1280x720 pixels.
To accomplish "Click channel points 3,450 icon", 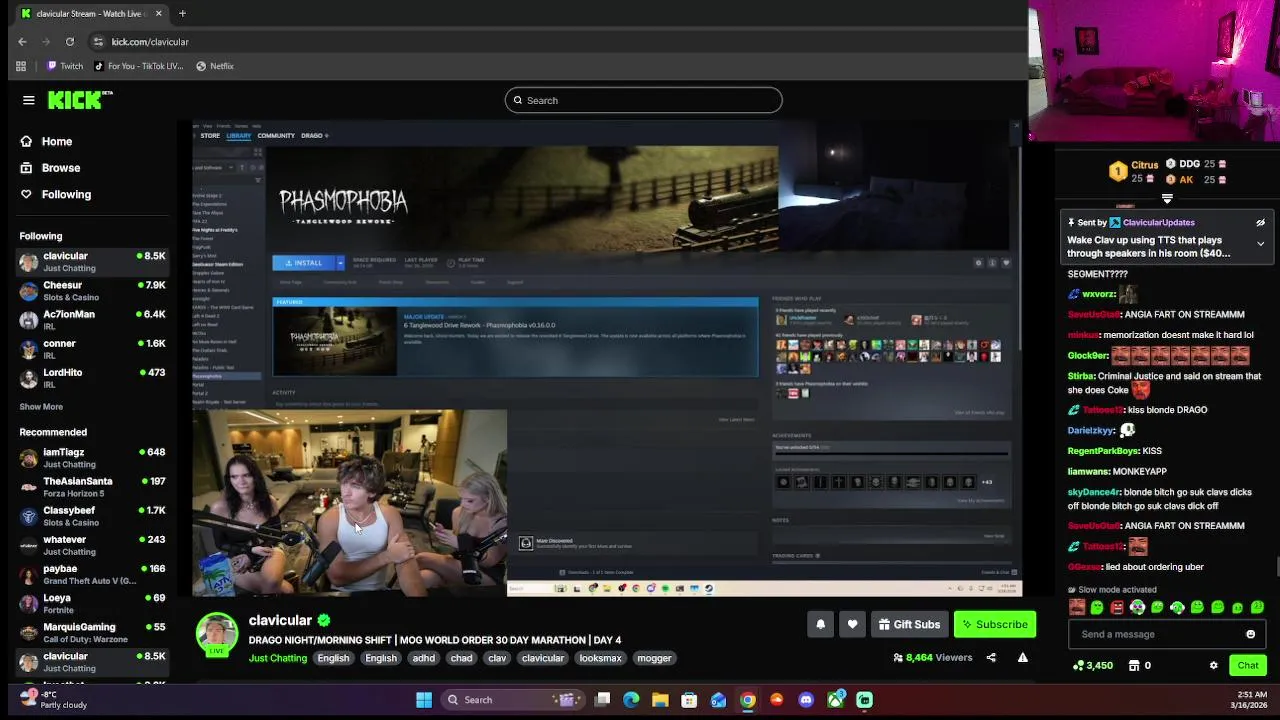I will (1078, 665).
